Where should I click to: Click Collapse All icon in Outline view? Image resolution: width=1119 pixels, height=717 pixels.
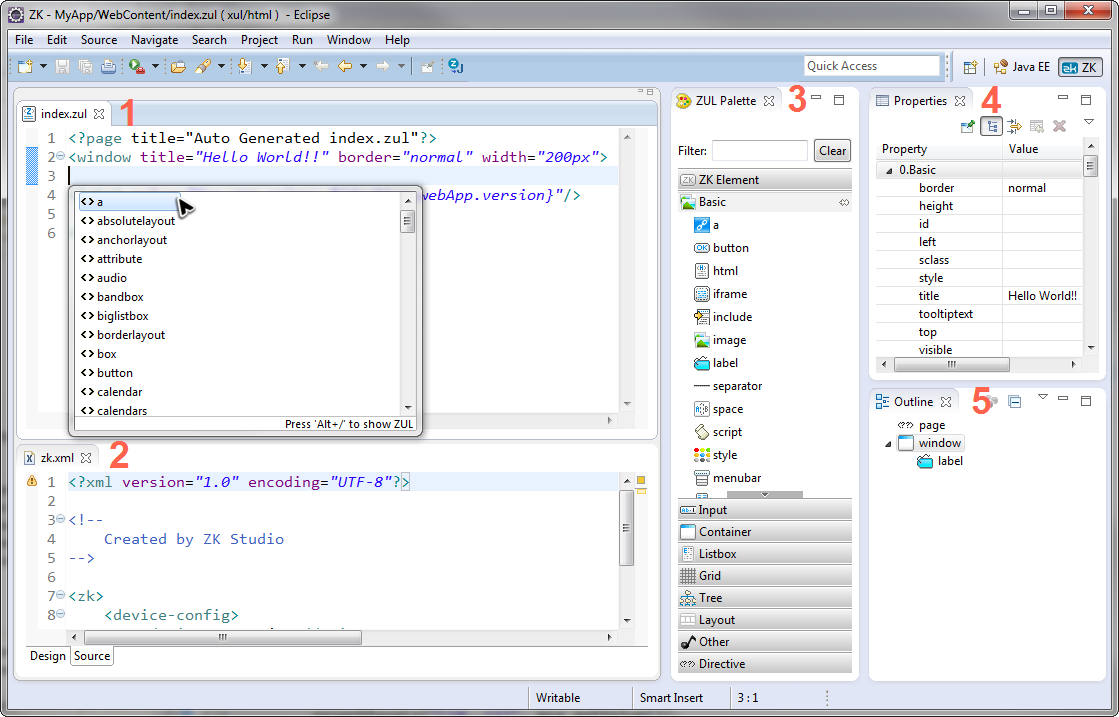point(1014,402)
